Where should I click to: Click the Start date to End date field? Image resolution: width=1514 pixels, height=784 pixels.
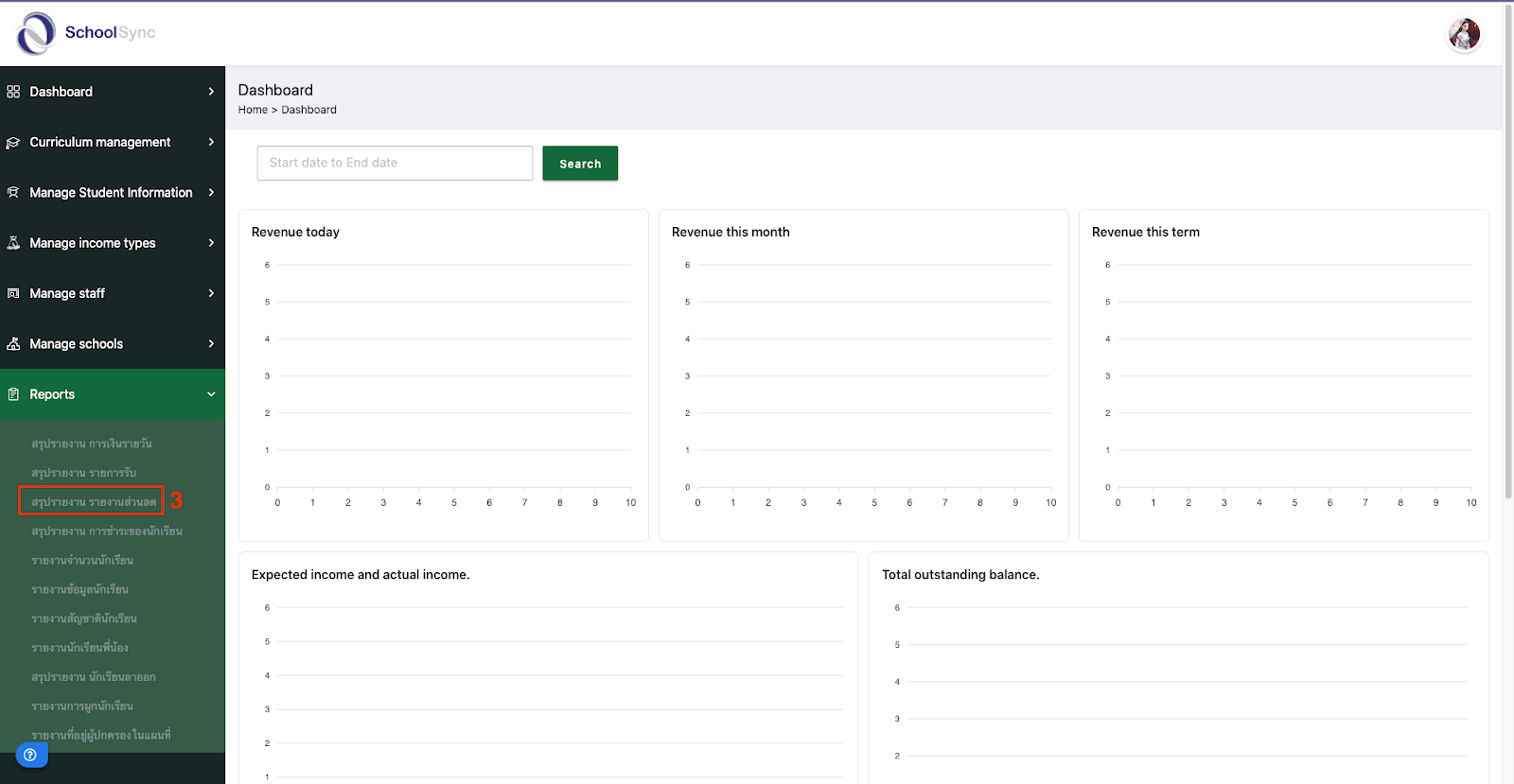pos(395,163)
